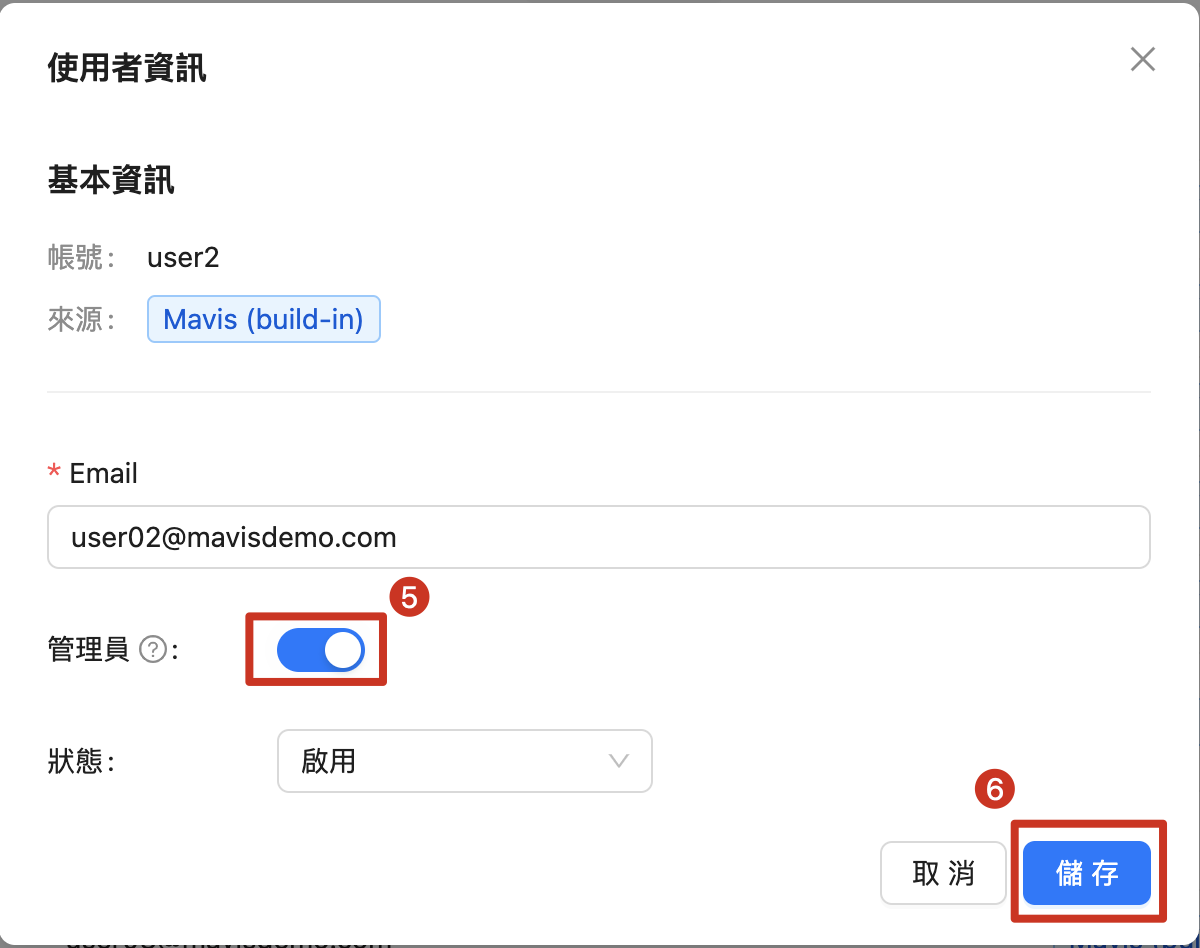Click the 基本資訊 section heading
Screen dimensions: 1200x948
coord(111,180)
